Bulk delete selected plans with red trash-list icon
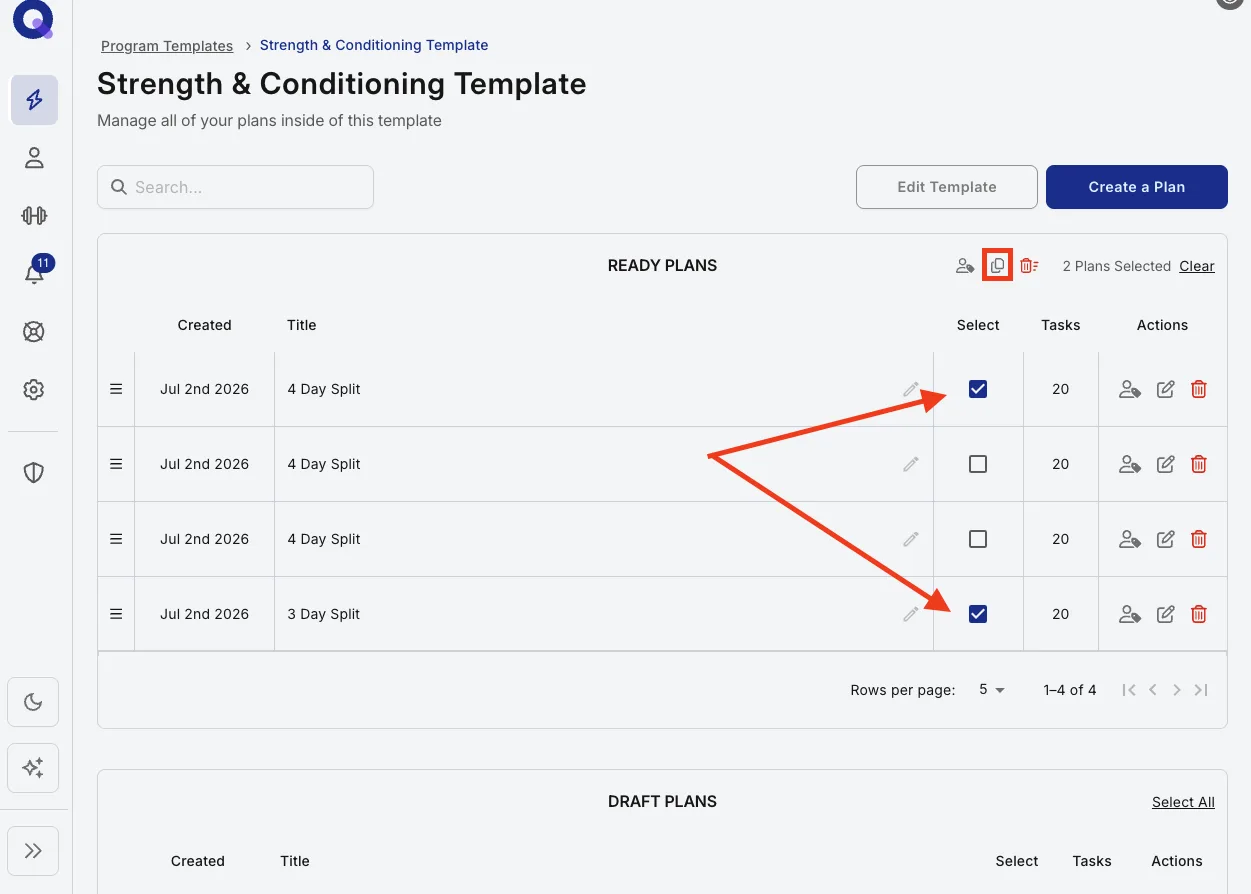Image resolution: width=1251 pixels, height=894 pixels. click(1029, 266)
